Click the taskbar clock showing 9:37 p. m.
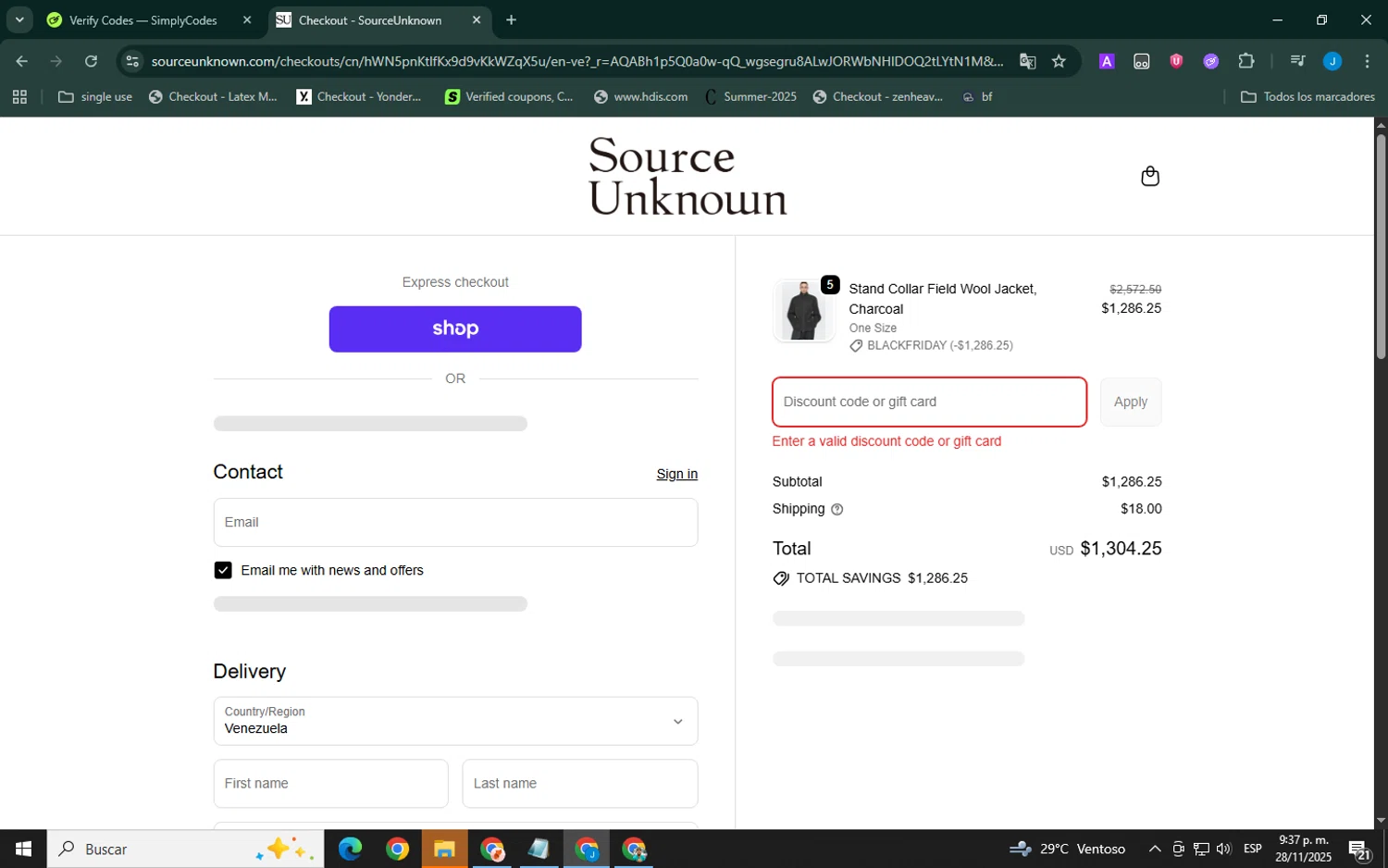 click(1303, 849)
